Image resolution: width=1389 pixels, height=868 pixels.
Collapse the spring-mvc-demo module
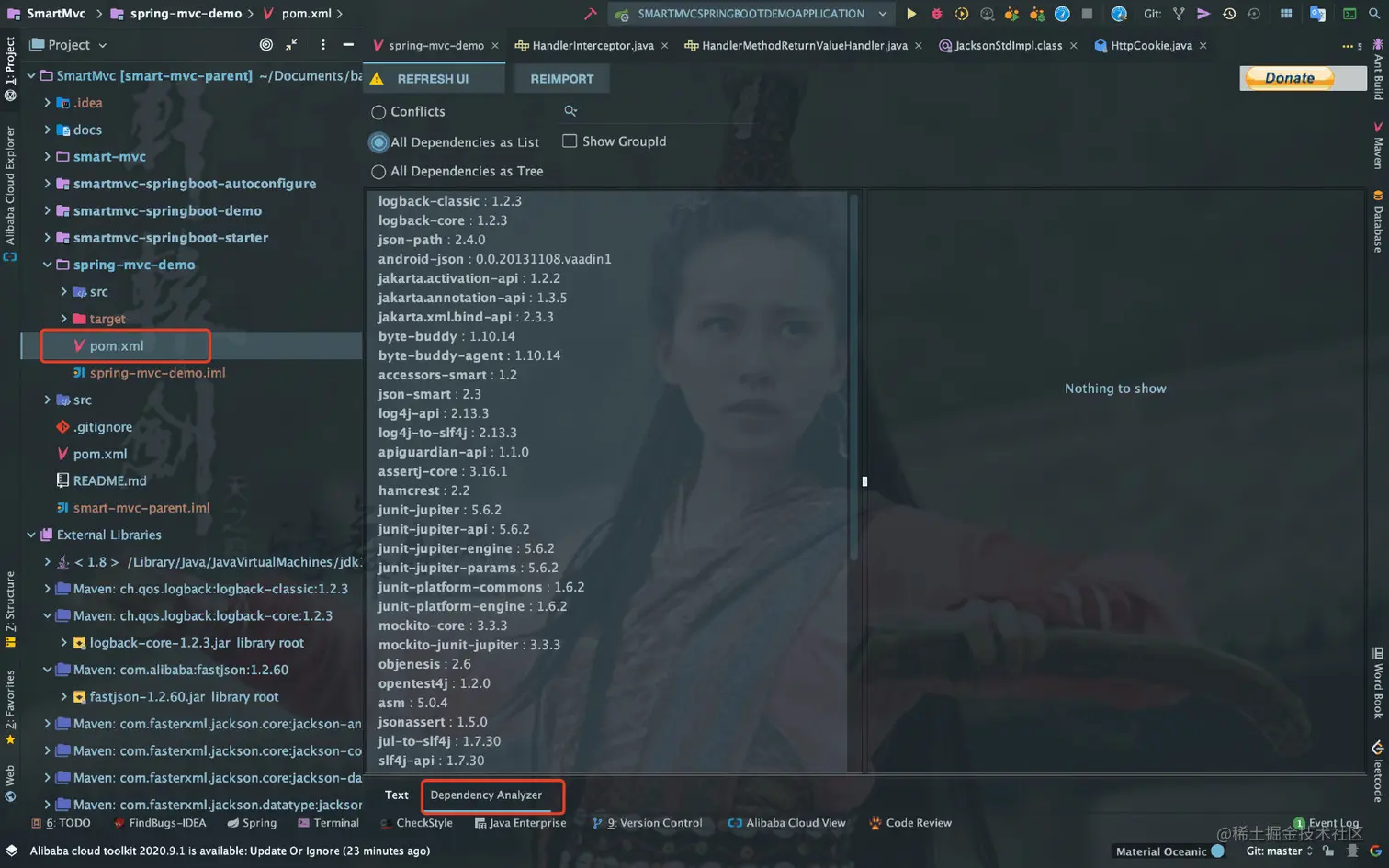click(x=47, y=265)
